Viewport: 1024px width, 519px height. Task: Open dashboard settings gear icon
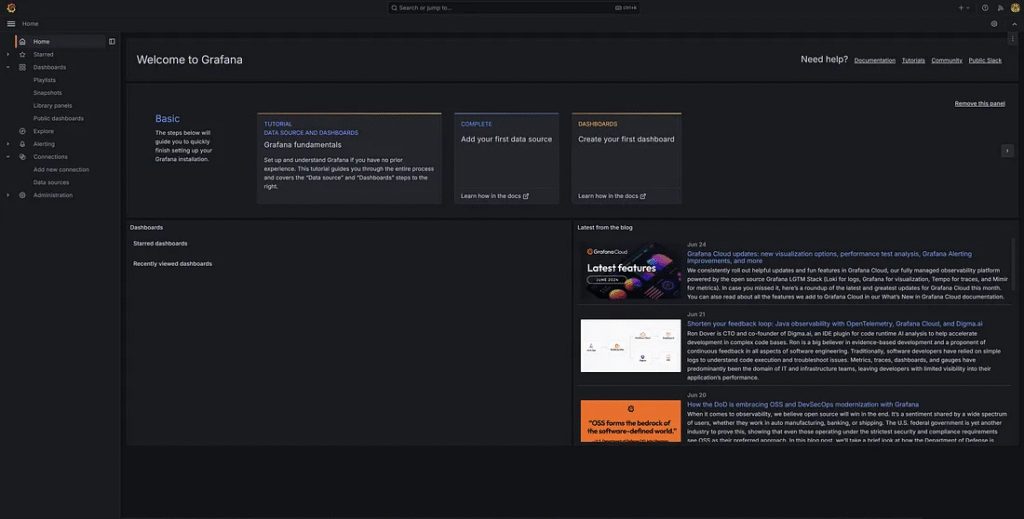pos(994,24)
